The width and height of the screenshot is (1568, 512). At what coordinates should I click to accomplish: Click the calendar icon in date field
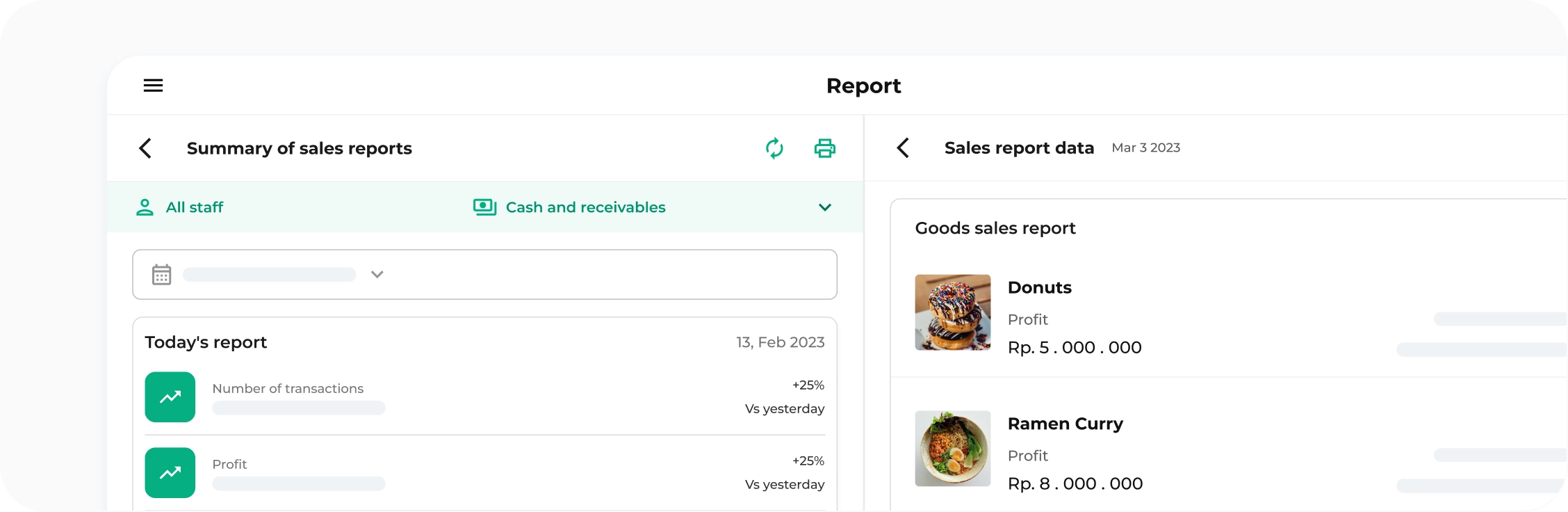tap(161, 275)
